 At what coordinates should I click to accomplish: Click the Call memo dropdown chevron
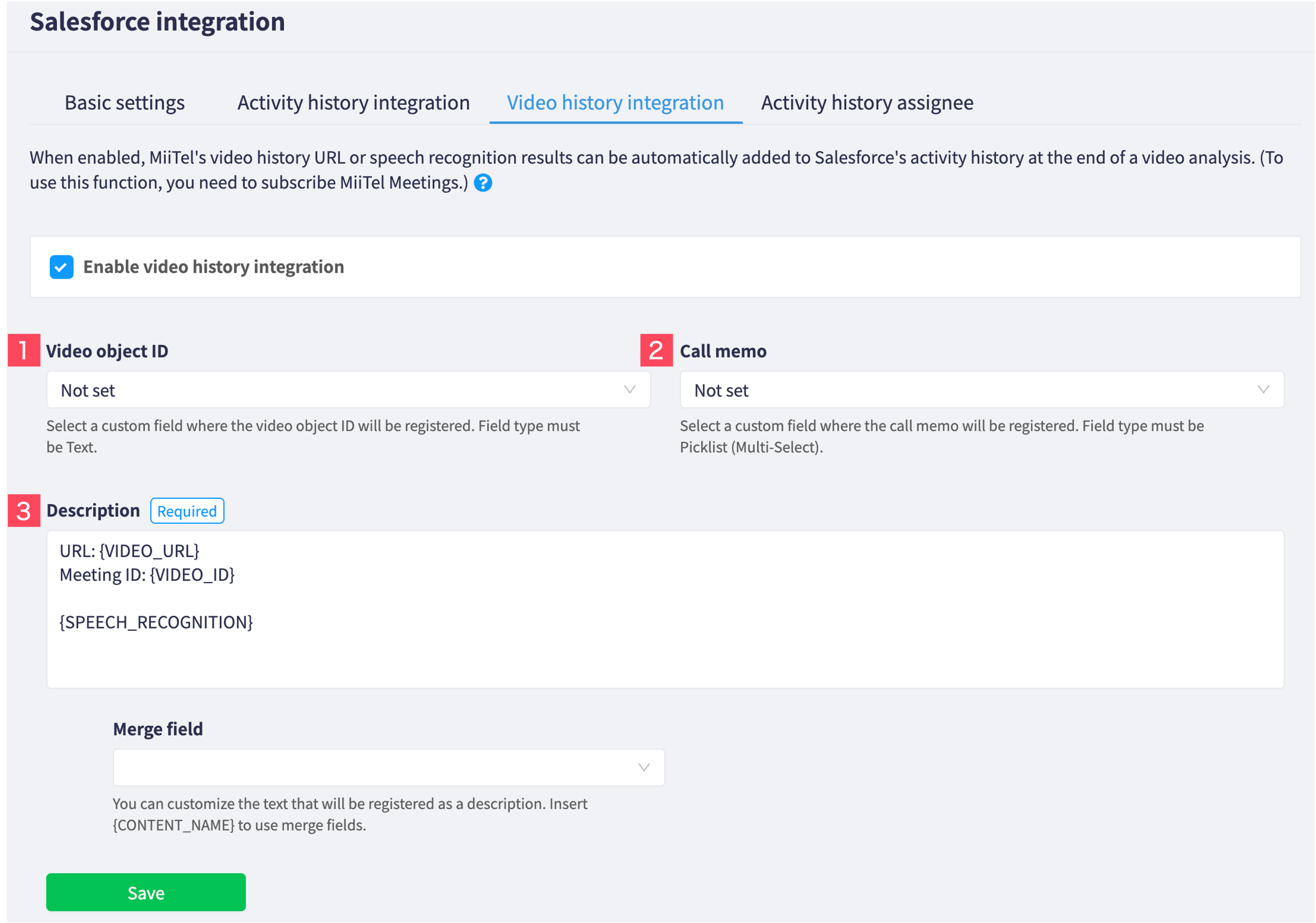(x=1263, y=390)
